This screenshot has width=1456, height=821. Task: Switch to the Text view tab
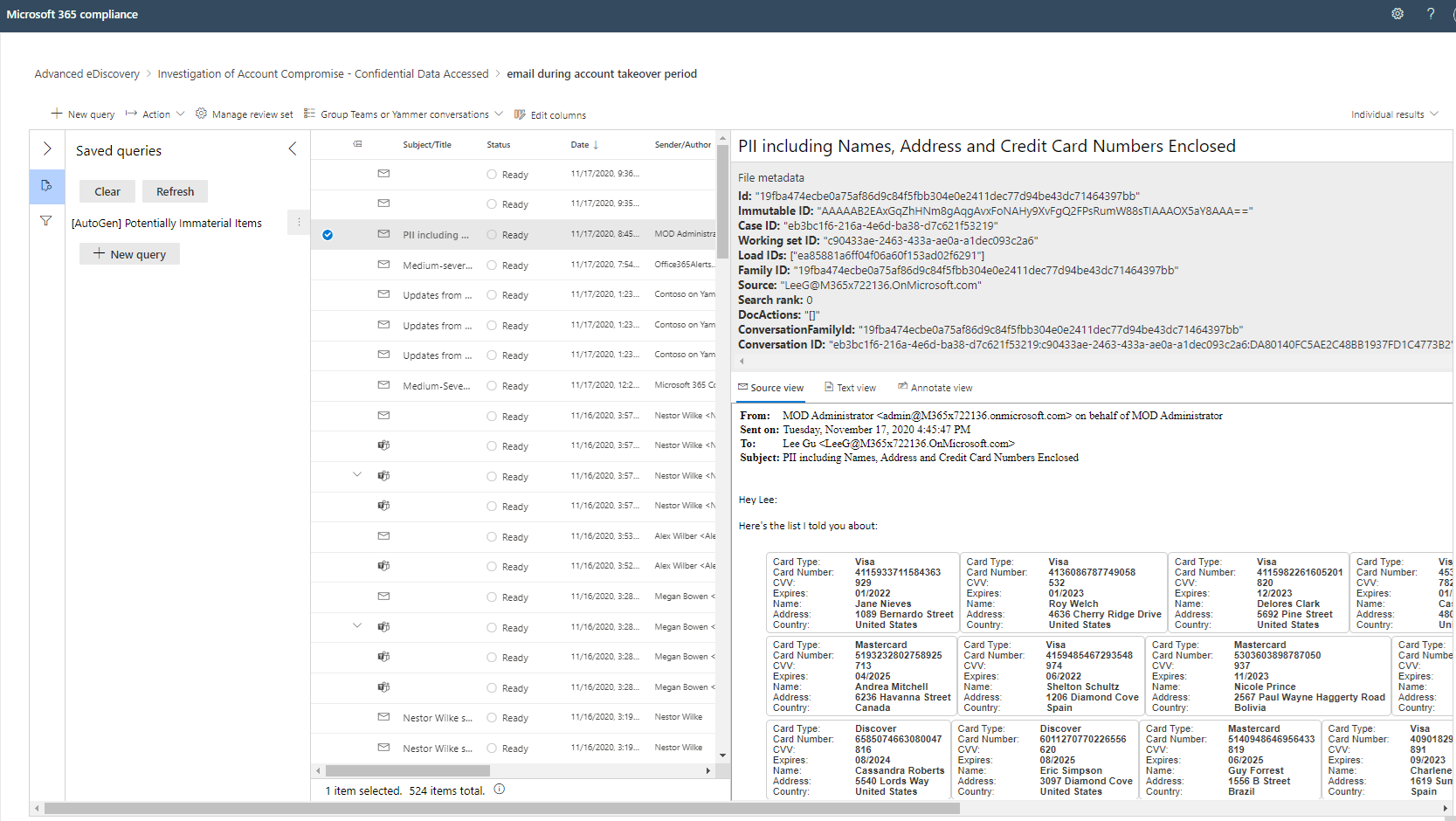coord(850,388)
